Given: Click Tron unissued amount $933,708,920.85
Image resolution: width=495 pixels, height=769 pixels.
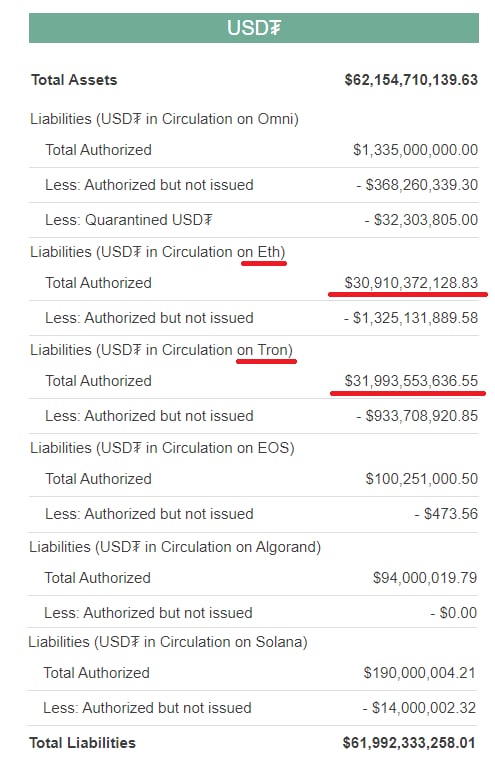Looking at the screenshot, I should (x=417, y=416).
